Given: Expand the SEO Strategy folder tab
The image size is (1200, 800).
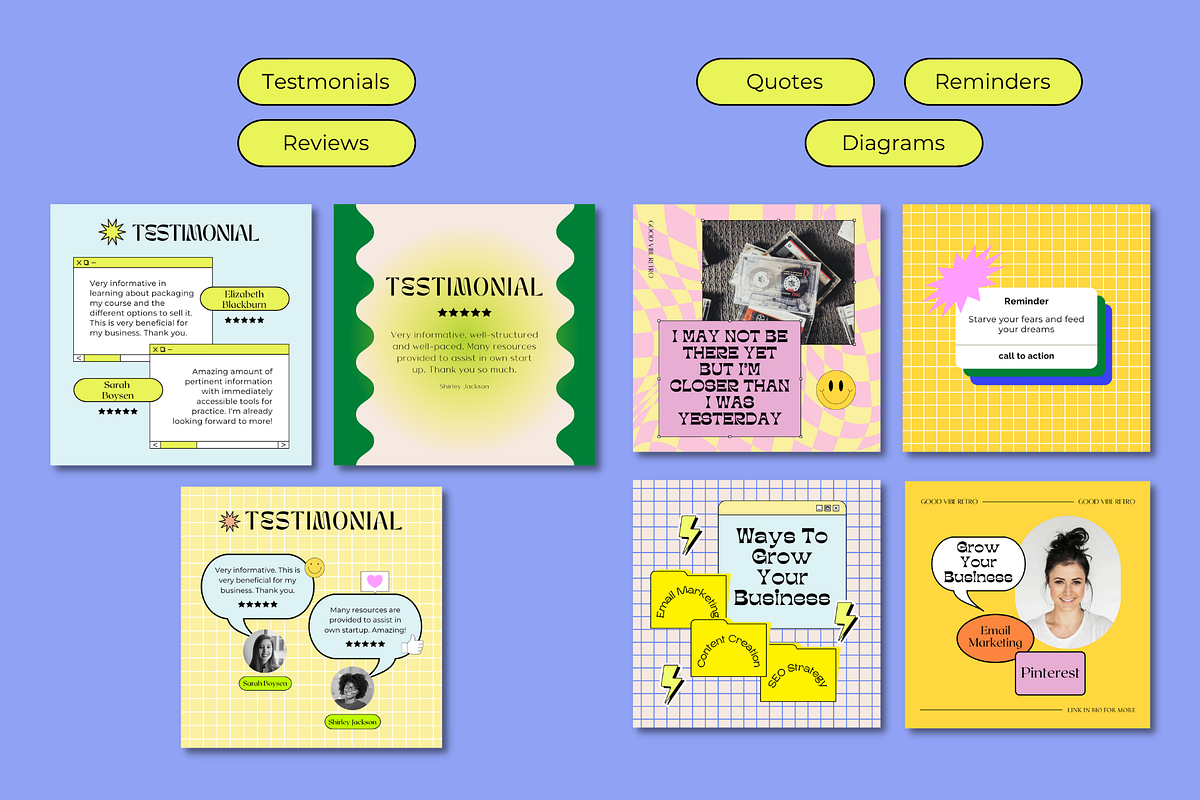Looking at the screenshot, I should pos(796,676).
